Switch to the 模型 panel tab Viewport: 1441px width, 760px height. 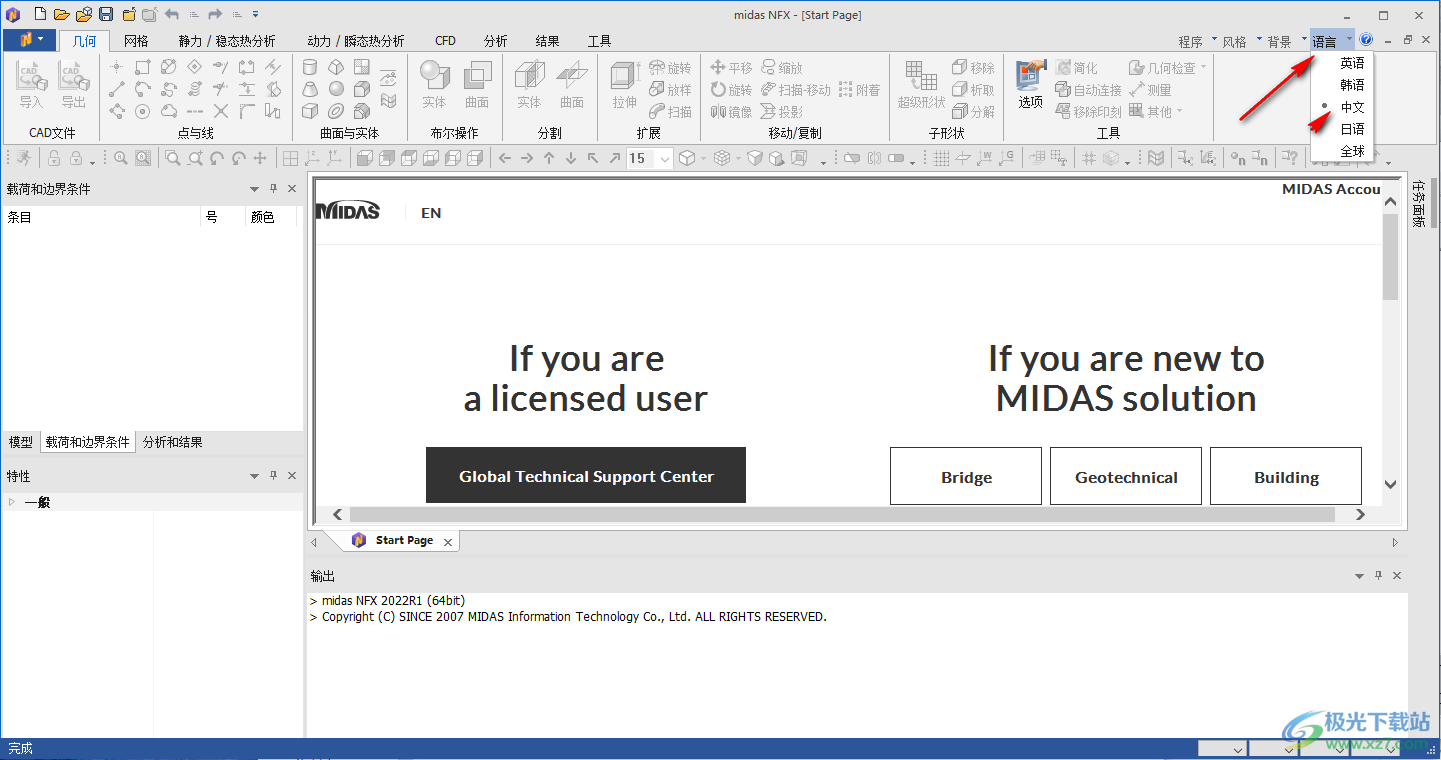(20, 442)
